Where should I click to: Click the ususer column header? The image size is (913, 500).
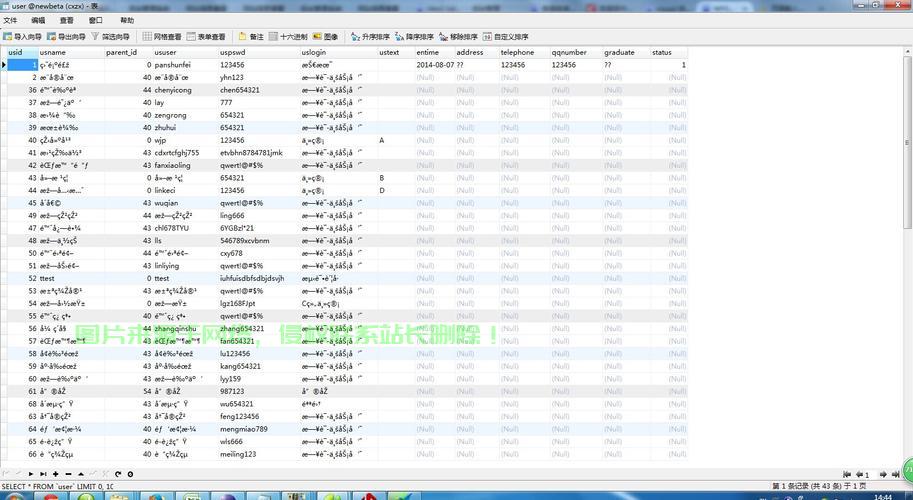[x=185, y=52]
